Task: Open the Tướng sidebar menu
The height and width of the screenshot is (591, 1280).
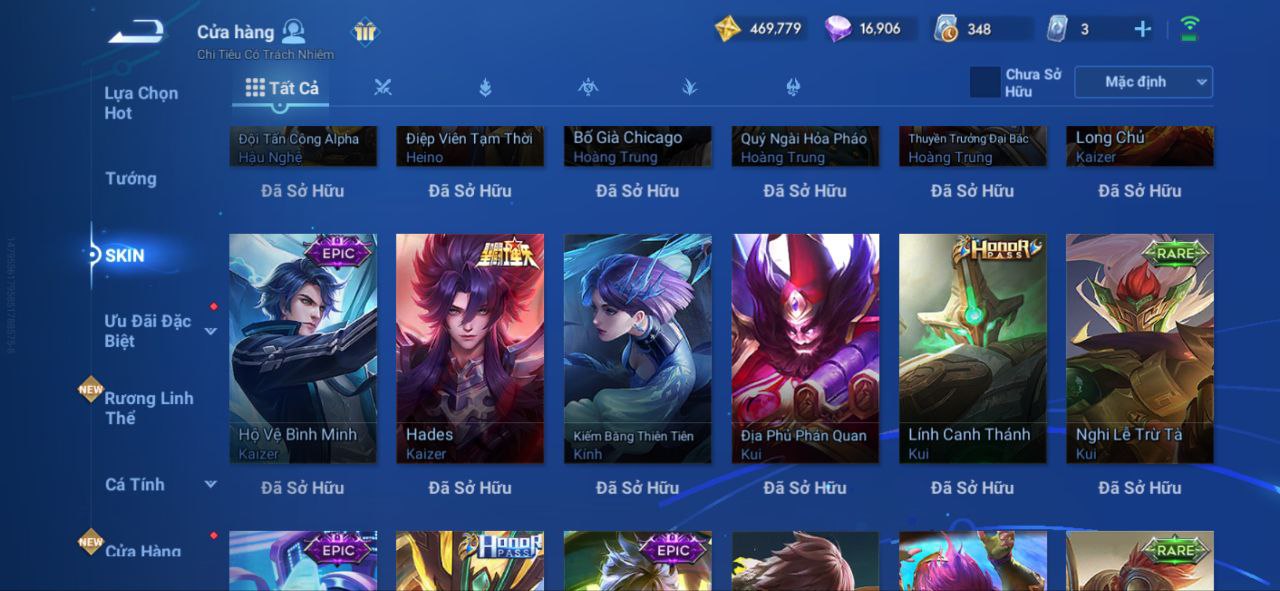Action: (131, 179)
